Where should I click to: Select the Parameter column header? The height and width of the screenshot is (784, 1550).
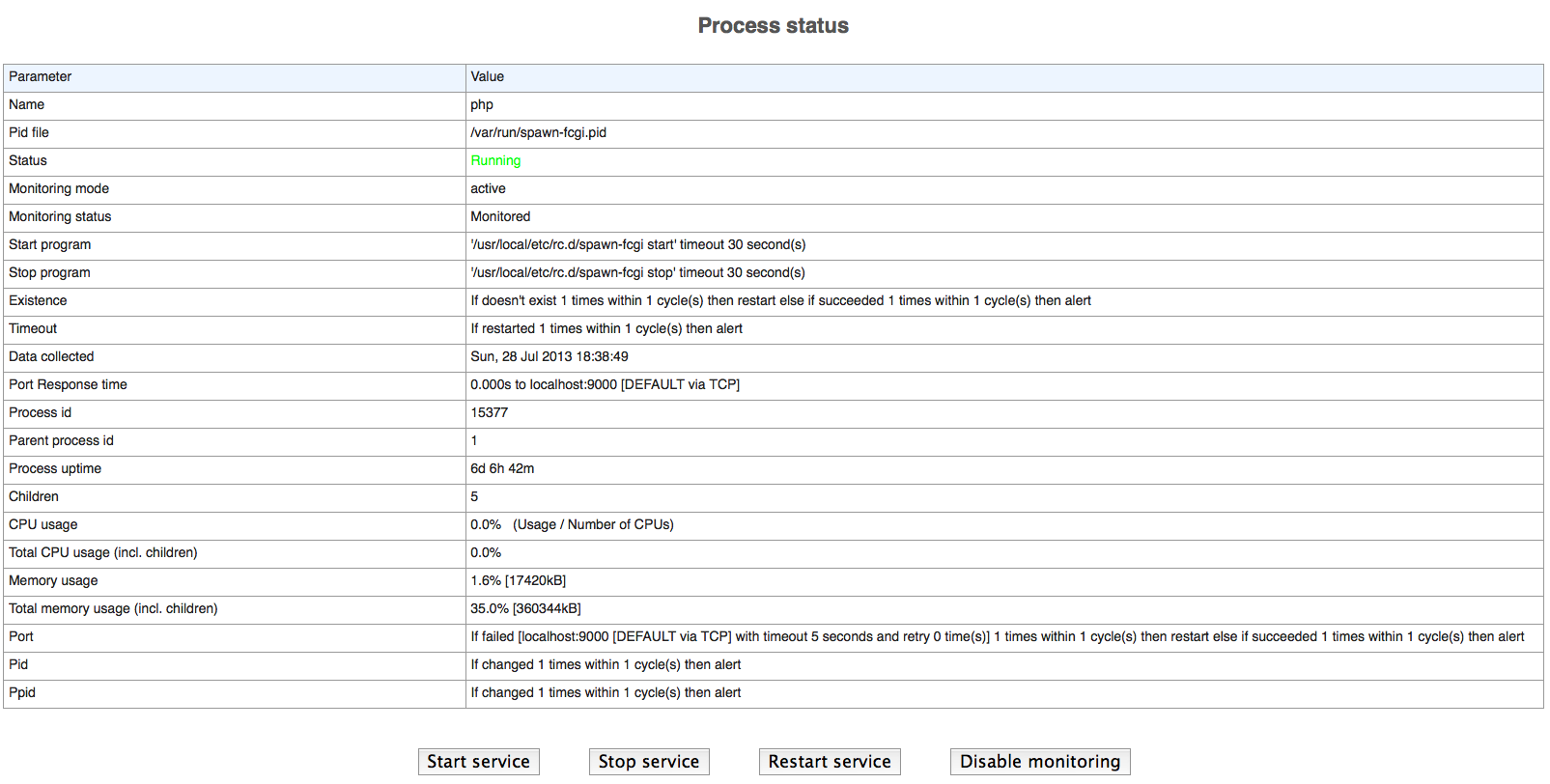click(41, 77)
